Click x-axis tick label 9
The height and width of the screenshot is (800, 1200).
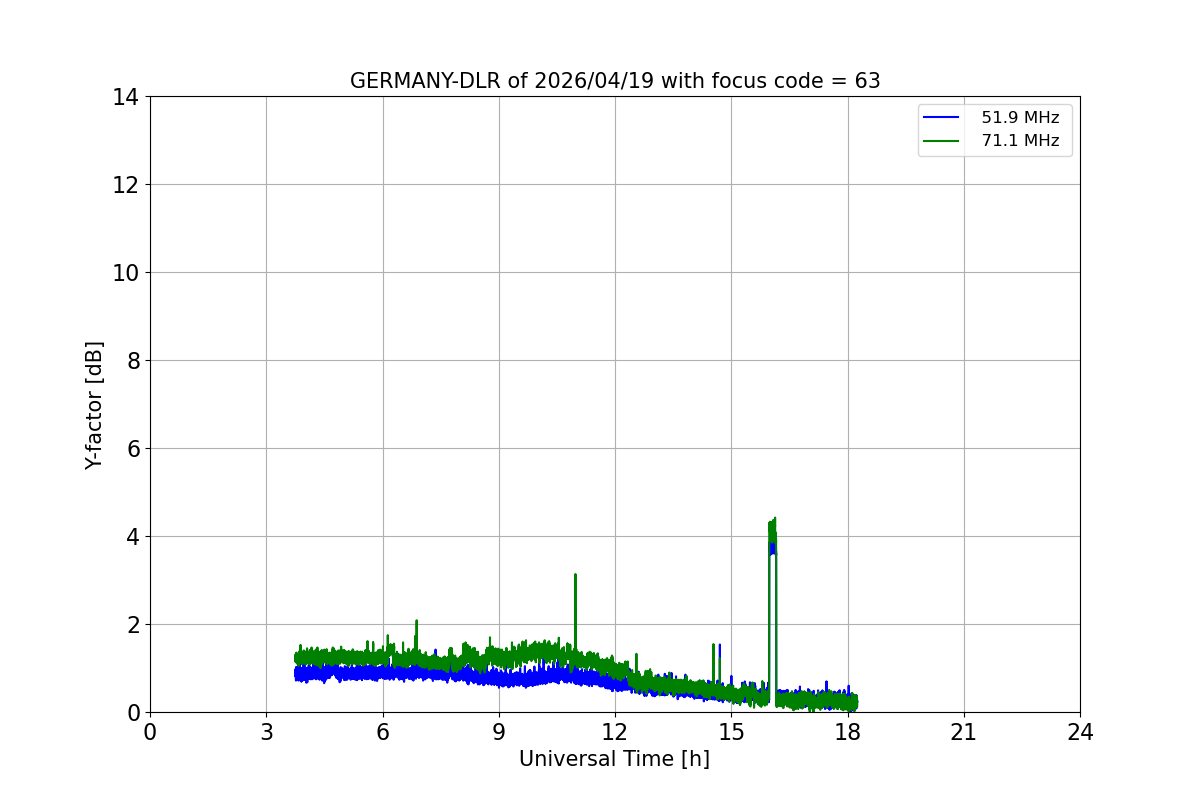tap(499, 732)
